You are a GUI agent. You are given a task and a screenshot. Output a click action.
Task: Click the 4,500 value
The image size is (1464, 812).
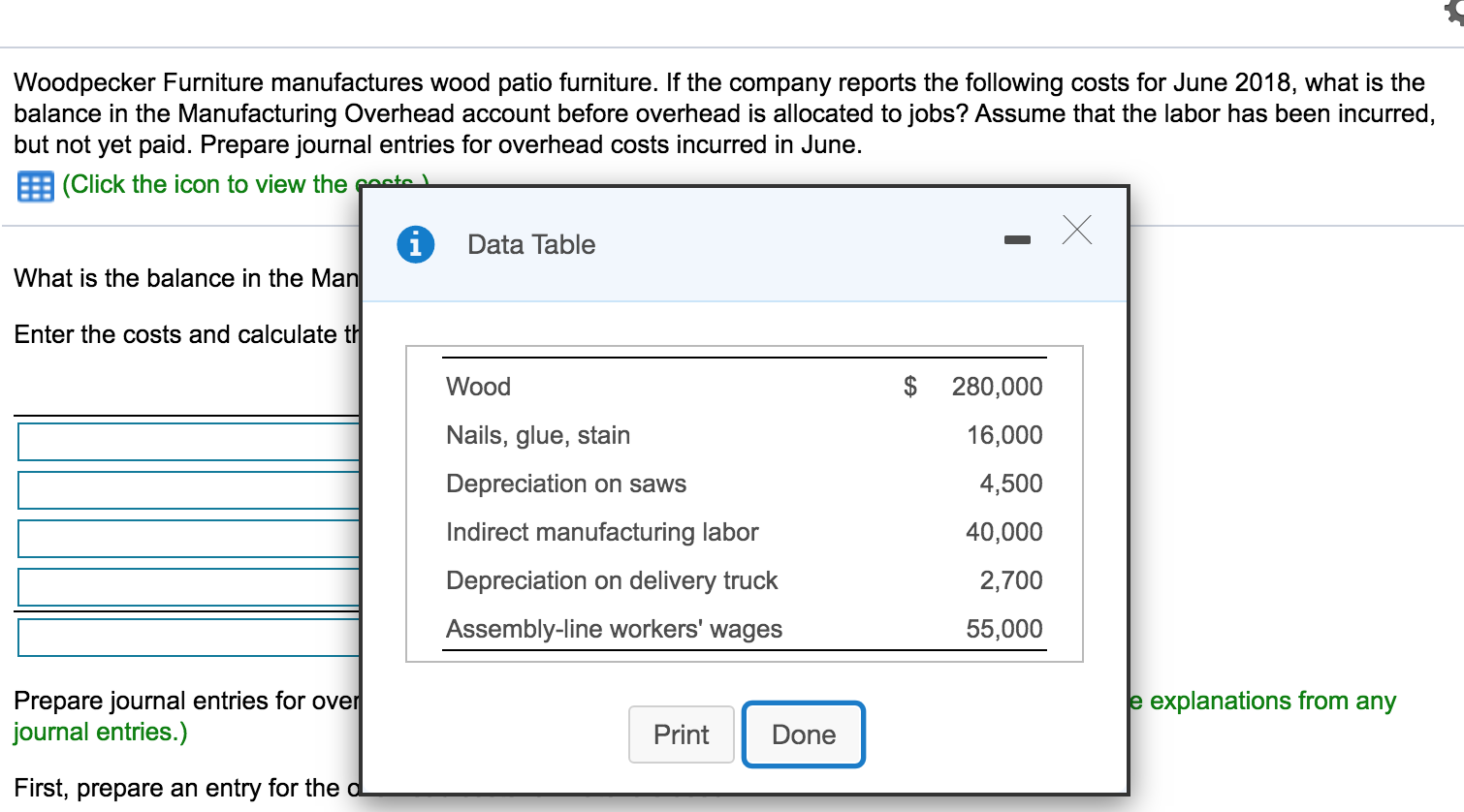coord(1011,484)
